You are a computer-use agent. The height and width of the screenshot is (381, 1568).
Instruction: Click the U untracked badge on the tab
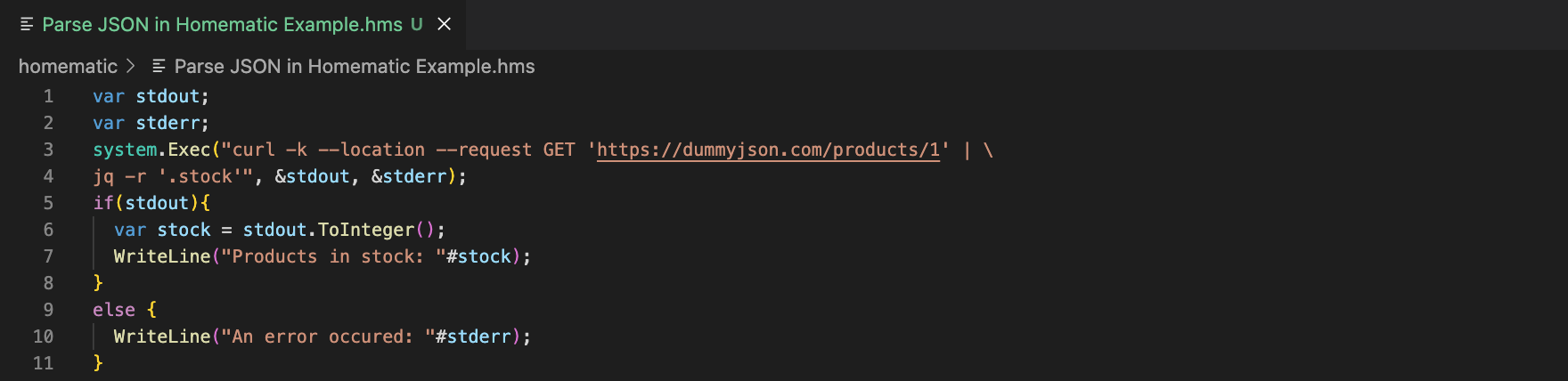[417, 25]
